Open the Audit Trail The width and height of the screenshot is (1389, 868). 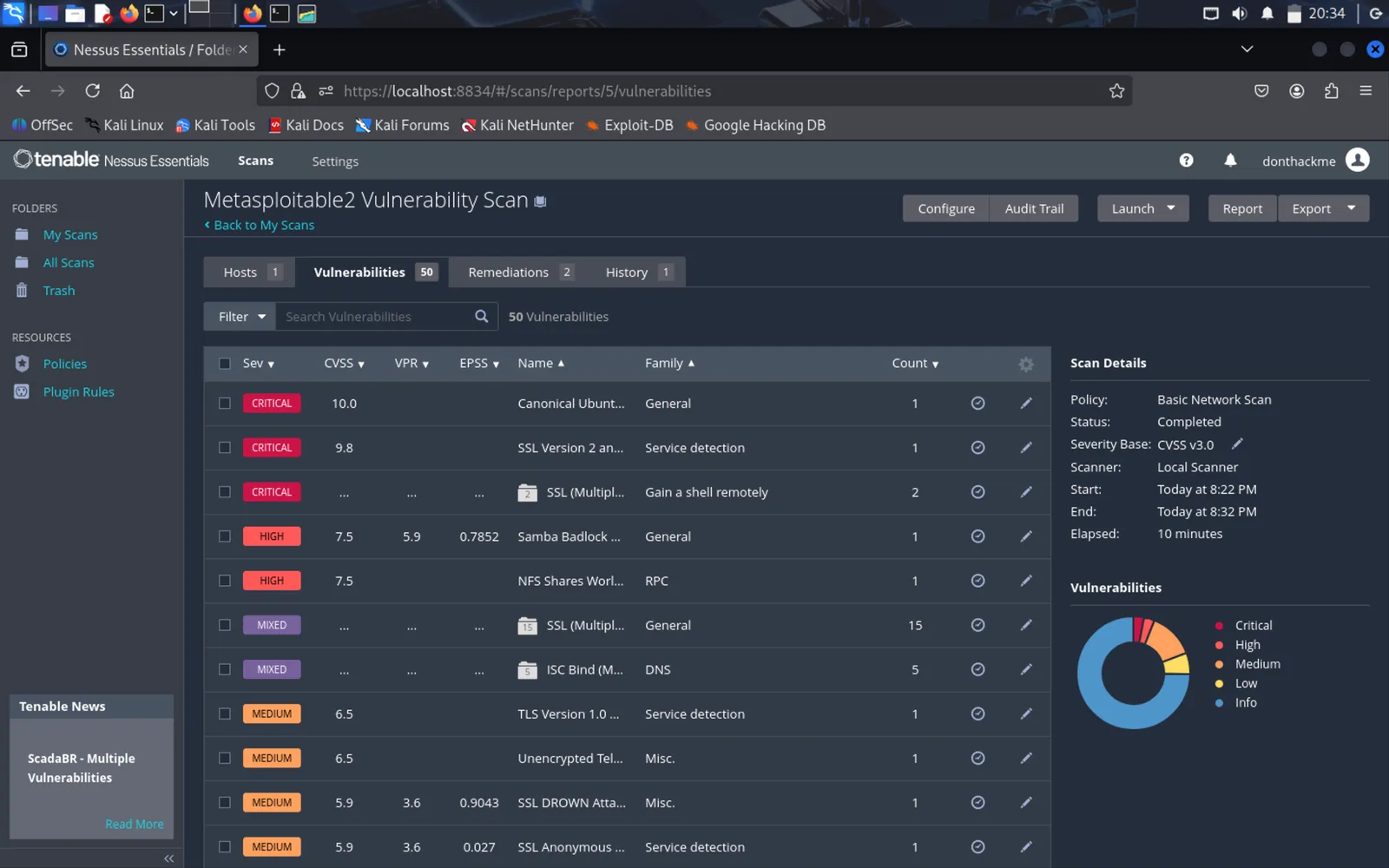pos(1034,208)
